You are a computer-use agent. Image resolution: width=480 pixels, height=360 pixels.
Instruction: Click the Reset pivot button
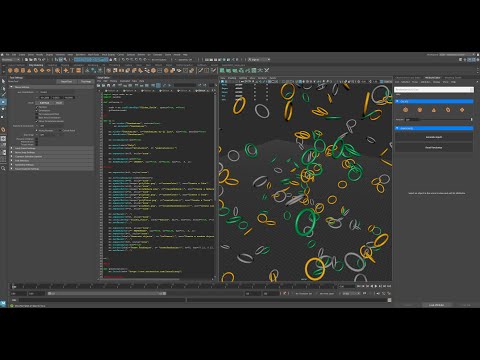(59, 103)
